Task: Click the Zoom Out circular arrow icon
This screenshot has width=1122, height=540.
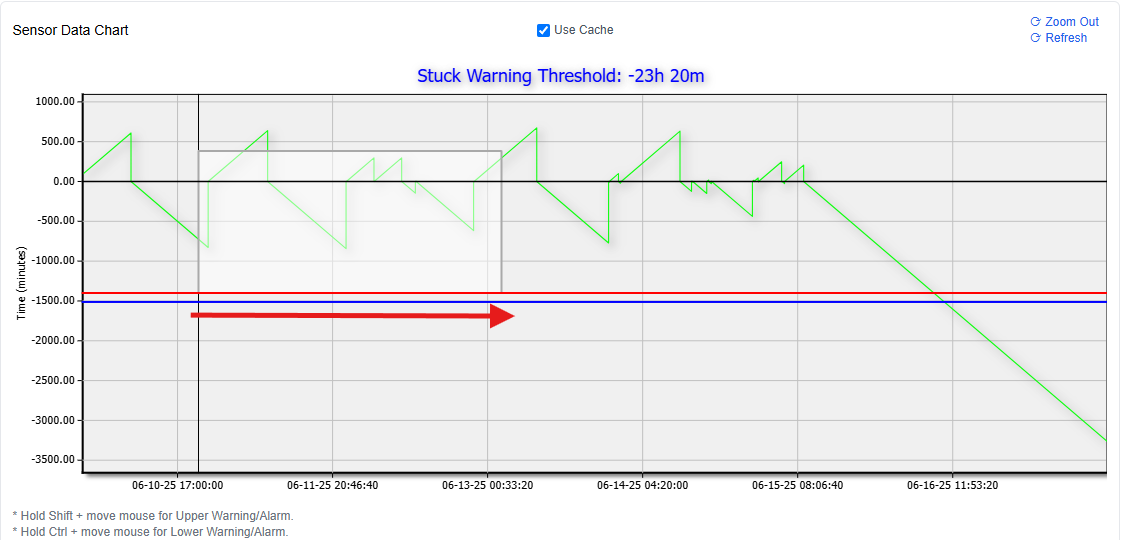Action: click(x=1035, y=22)
